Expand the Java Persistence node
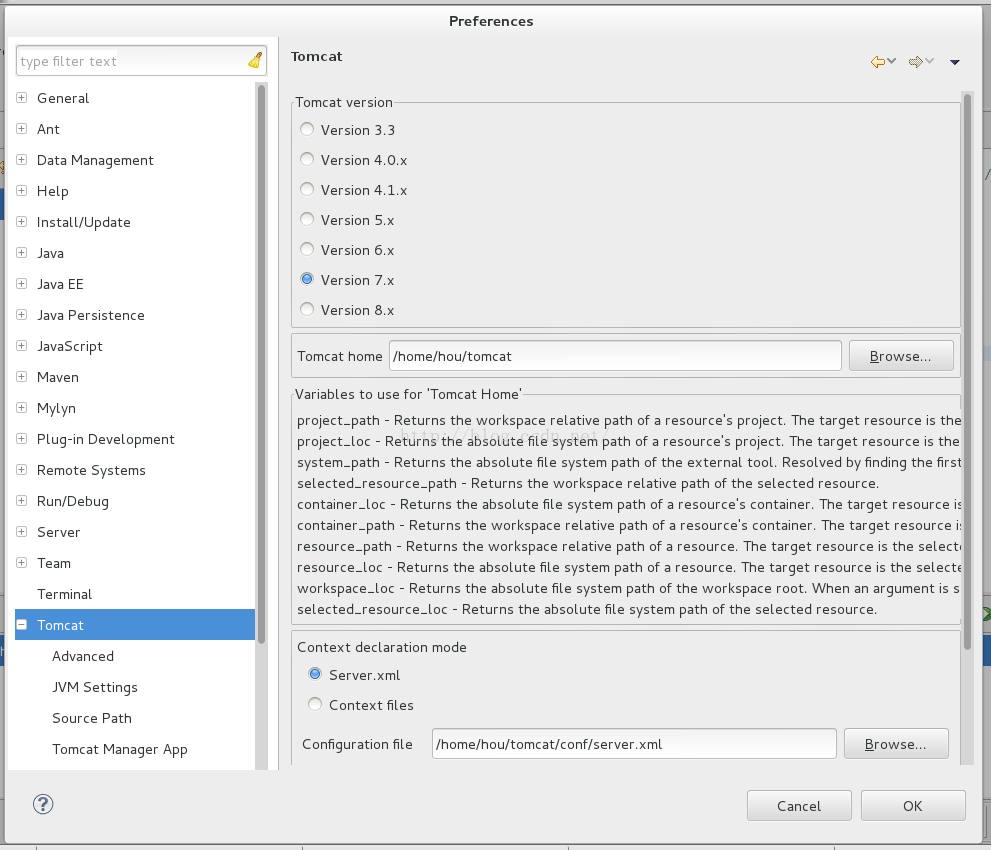This screenshot has height=850, width=991. [x=21, y=314]
